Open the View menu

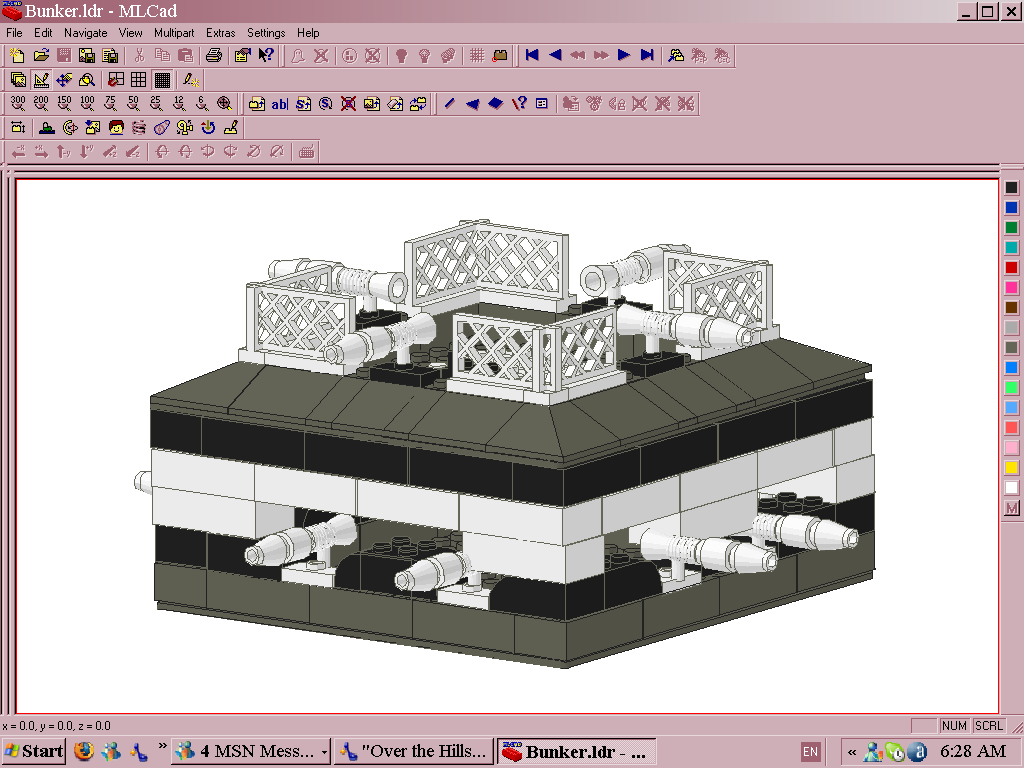pos(130,33)
